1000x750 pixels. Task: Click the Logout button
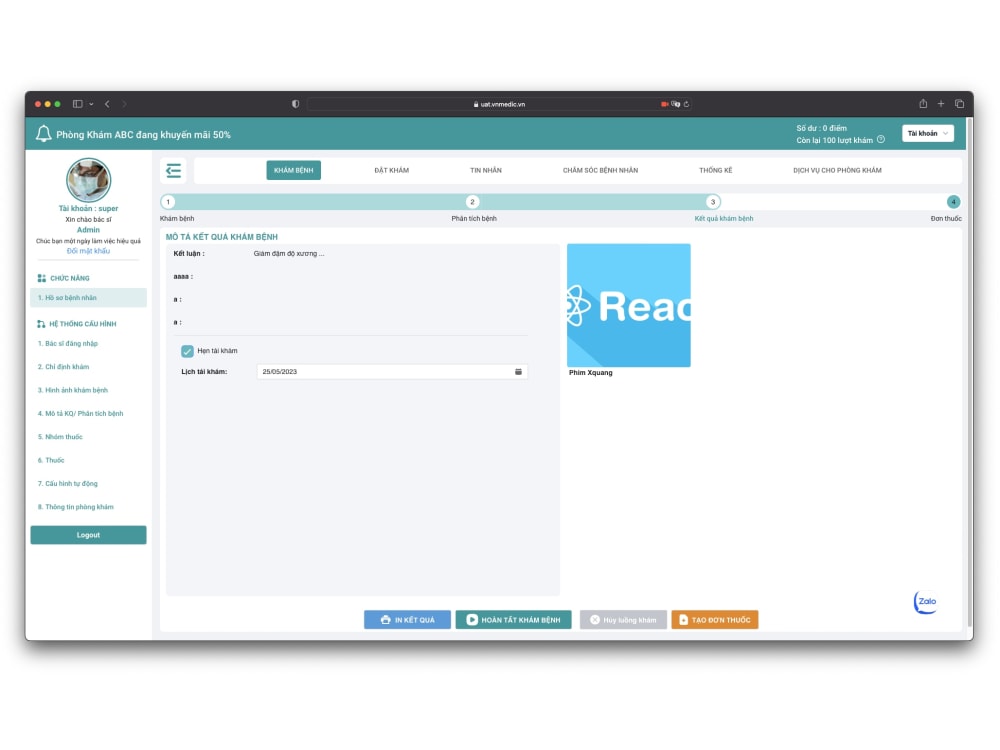(x=89, y=535)
